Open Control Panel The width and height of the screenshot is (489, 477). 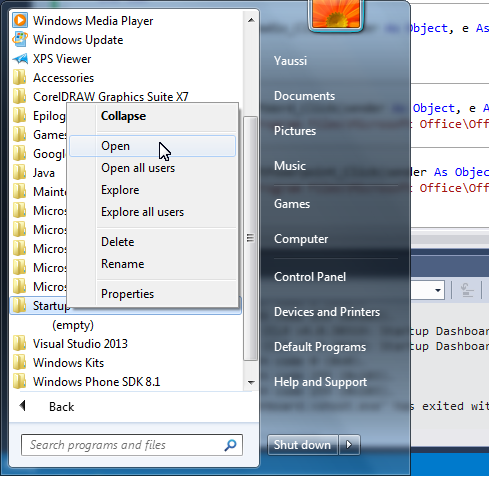point(310,277)
